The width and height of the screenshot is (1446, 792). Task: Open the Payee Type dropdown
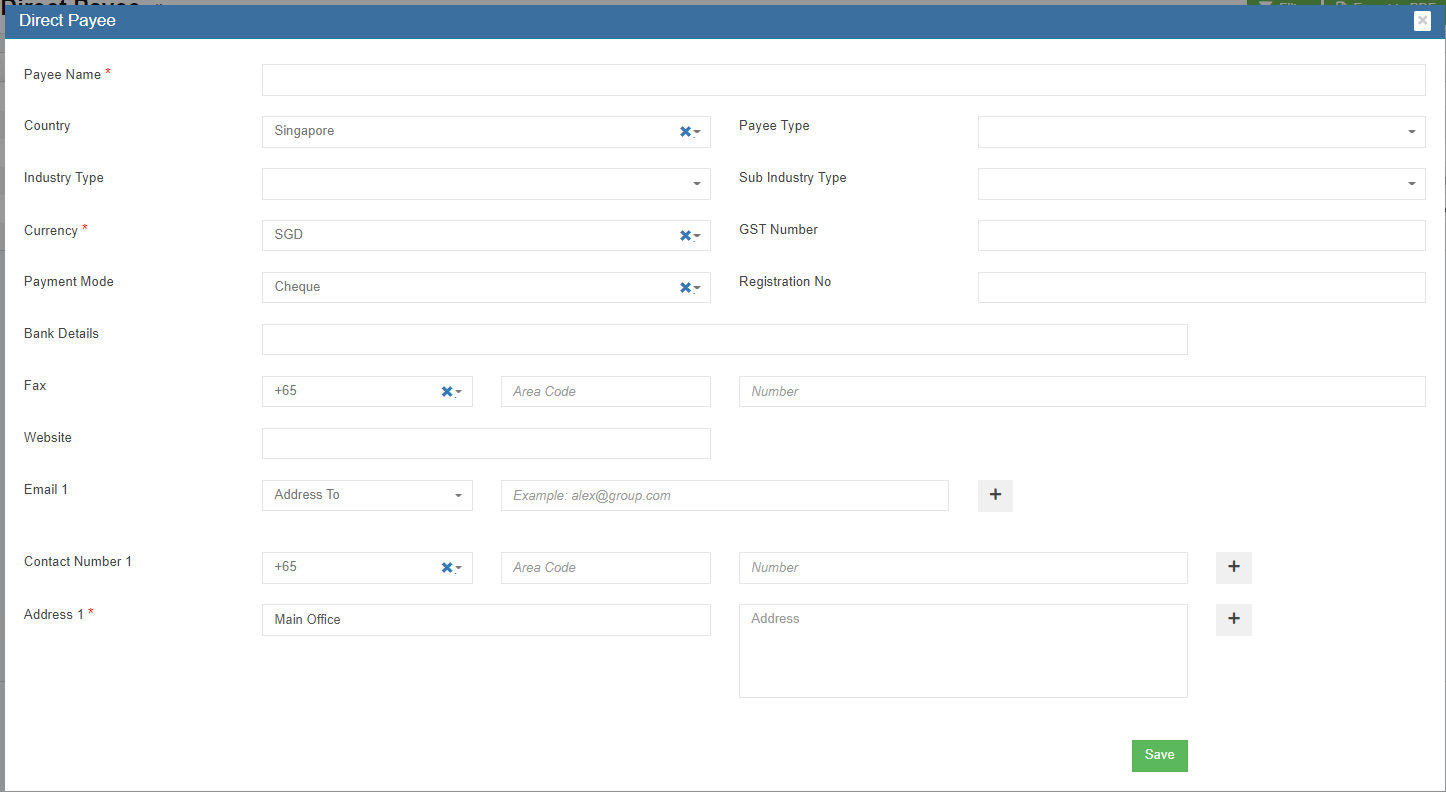pyautogui.click(x=1201, y=132)
